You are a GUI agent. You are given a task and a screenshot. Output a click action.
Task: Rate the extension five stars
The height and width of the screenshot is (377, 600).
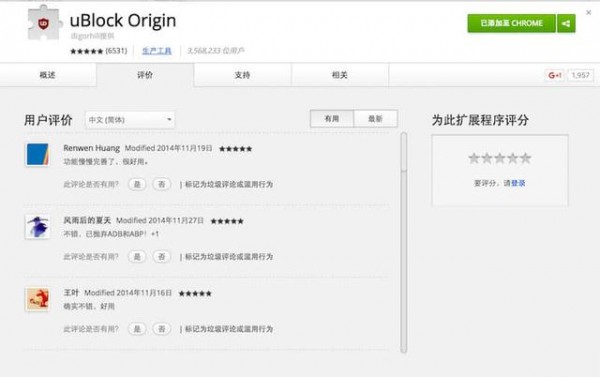coord(526,158)
